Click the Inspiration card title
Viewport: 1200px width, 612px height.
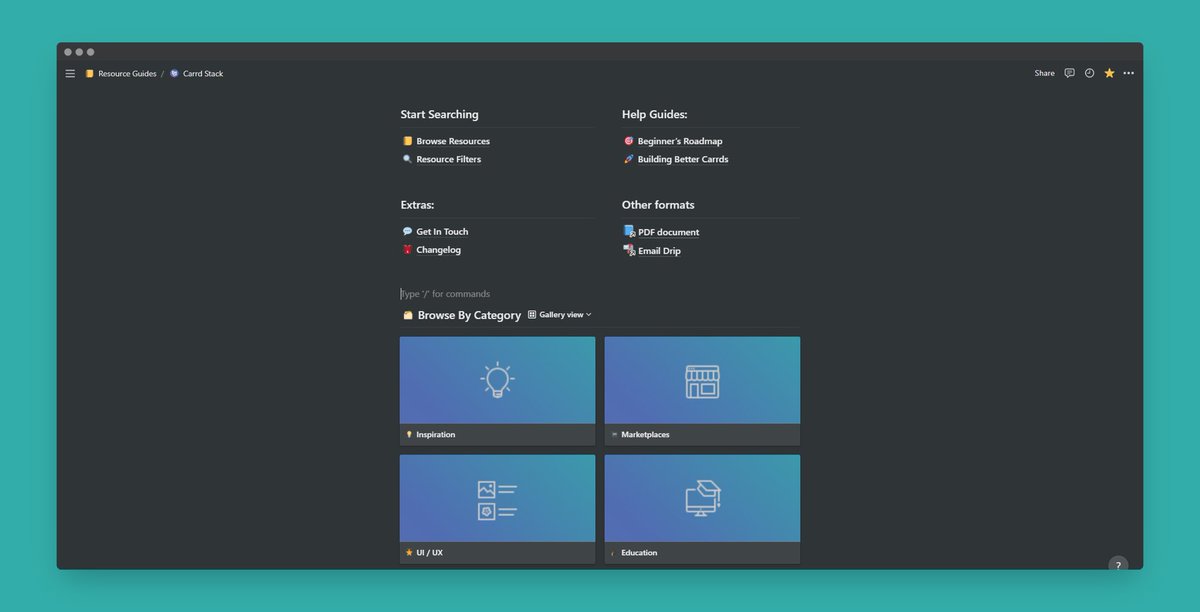(435, 435)
